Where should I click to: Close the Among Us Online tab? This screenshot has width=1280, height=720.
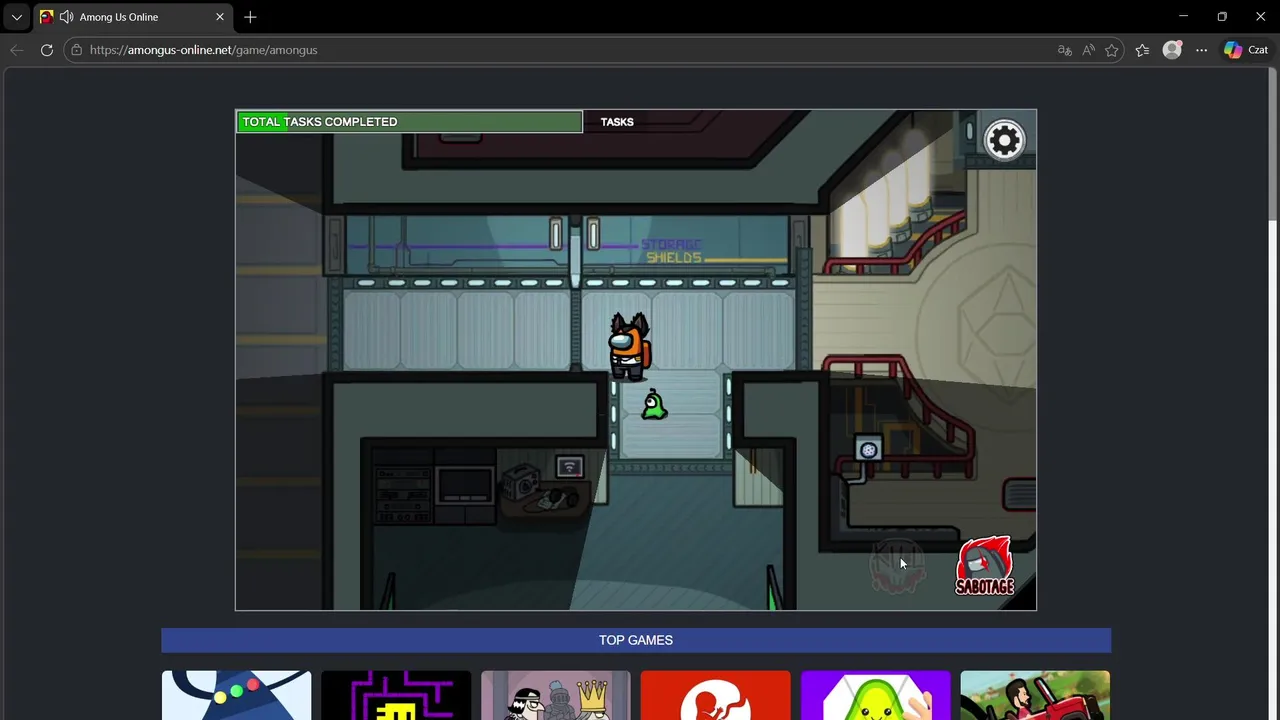click(220, 17)
